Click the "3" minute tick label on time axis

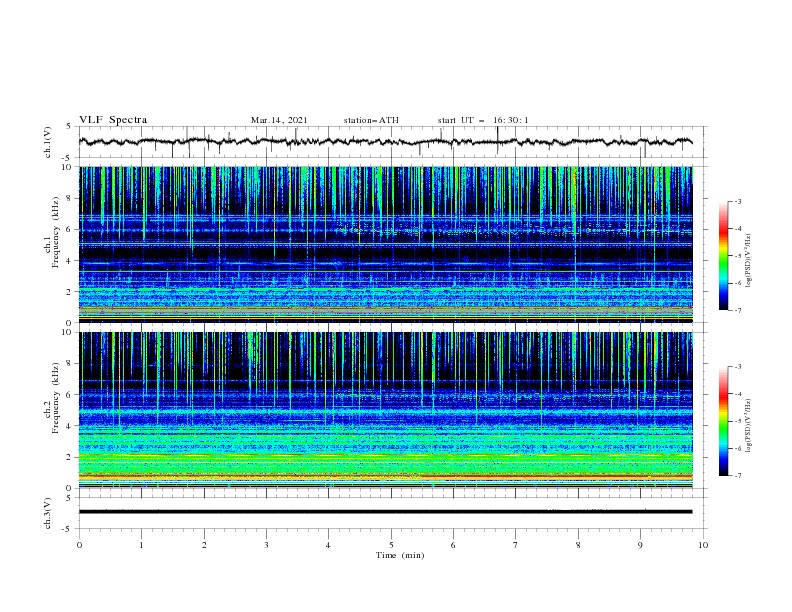point(266,545)
